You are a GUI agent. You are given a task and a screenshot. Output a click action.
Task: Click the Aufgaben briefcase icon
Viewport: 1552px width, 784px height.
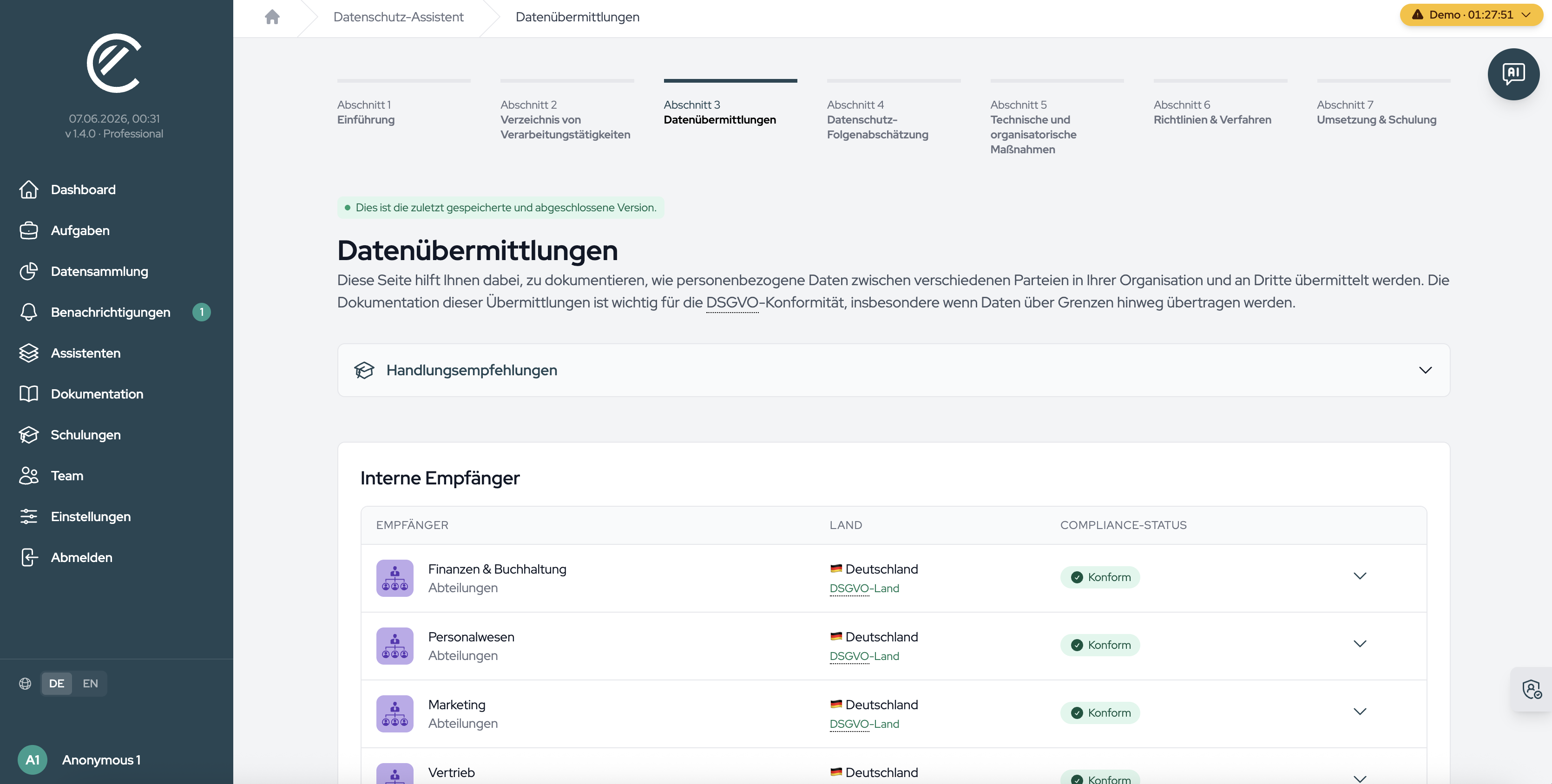click(28, 231)
